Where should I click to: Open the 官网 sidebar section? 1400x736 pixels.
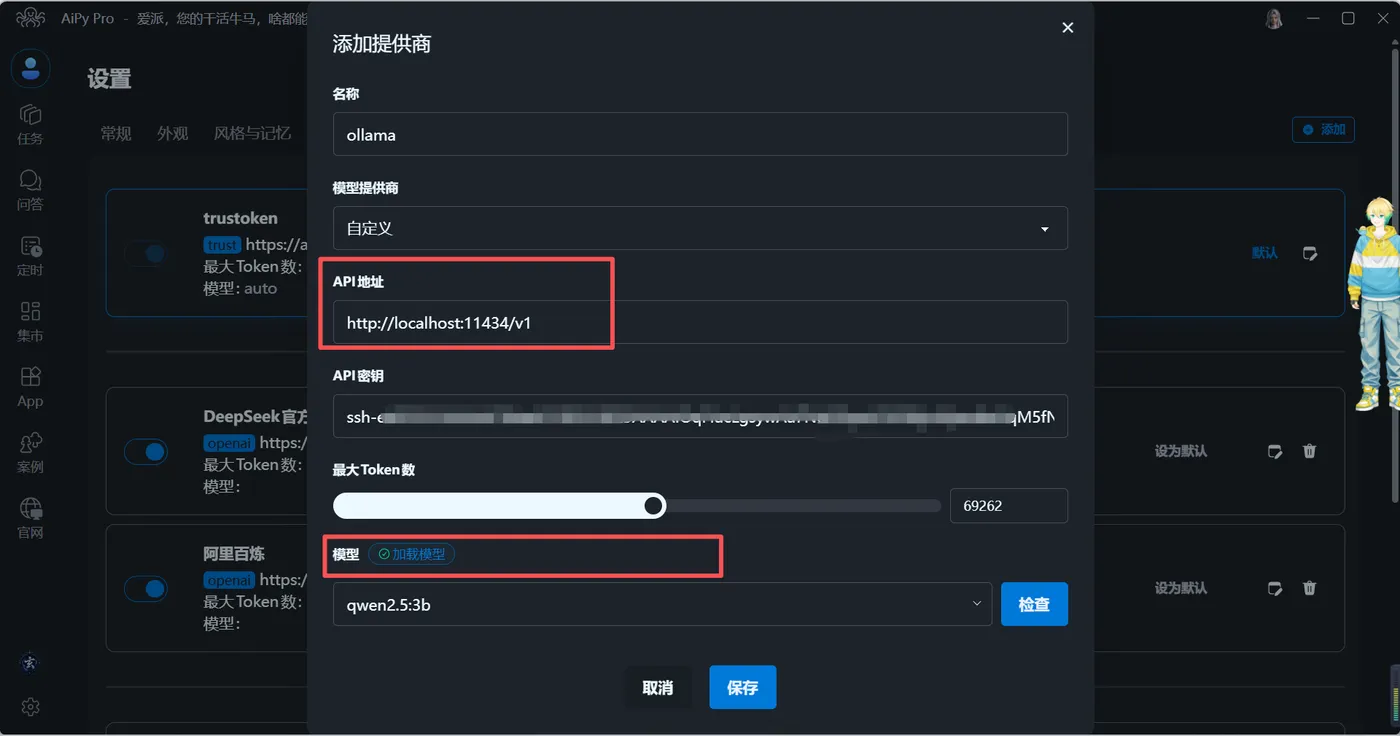pyautogui.click(x=30, y=518)
